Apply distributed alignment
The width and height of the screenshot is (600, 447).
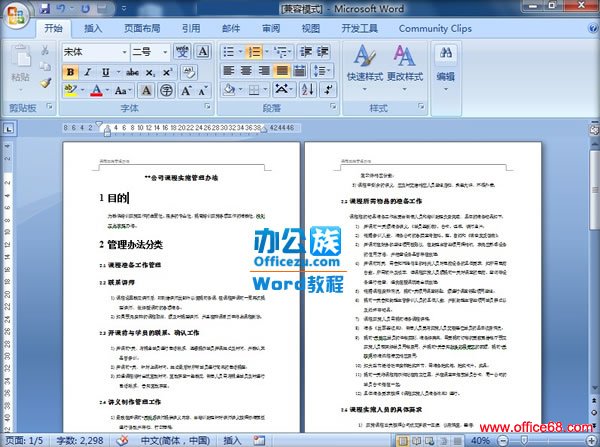[x=300, y=71]
